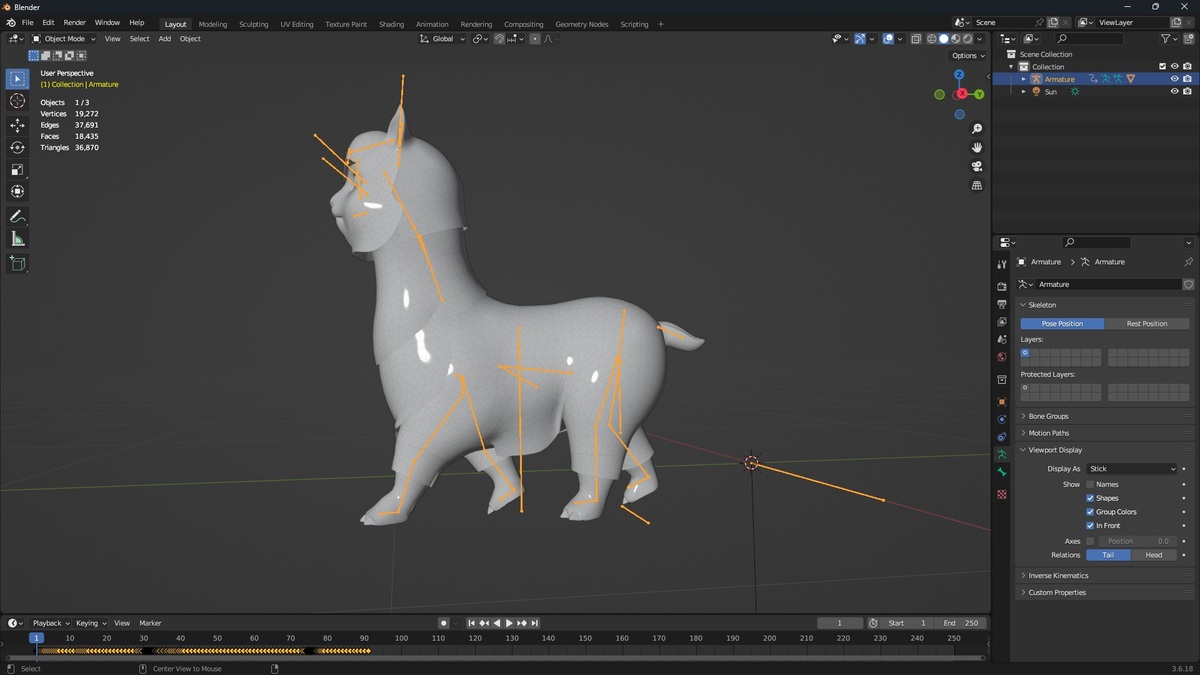Enable the Names checkbox under Show
The height and width of the screenshot is (675, 1200).
click(x=1090, y=484)
